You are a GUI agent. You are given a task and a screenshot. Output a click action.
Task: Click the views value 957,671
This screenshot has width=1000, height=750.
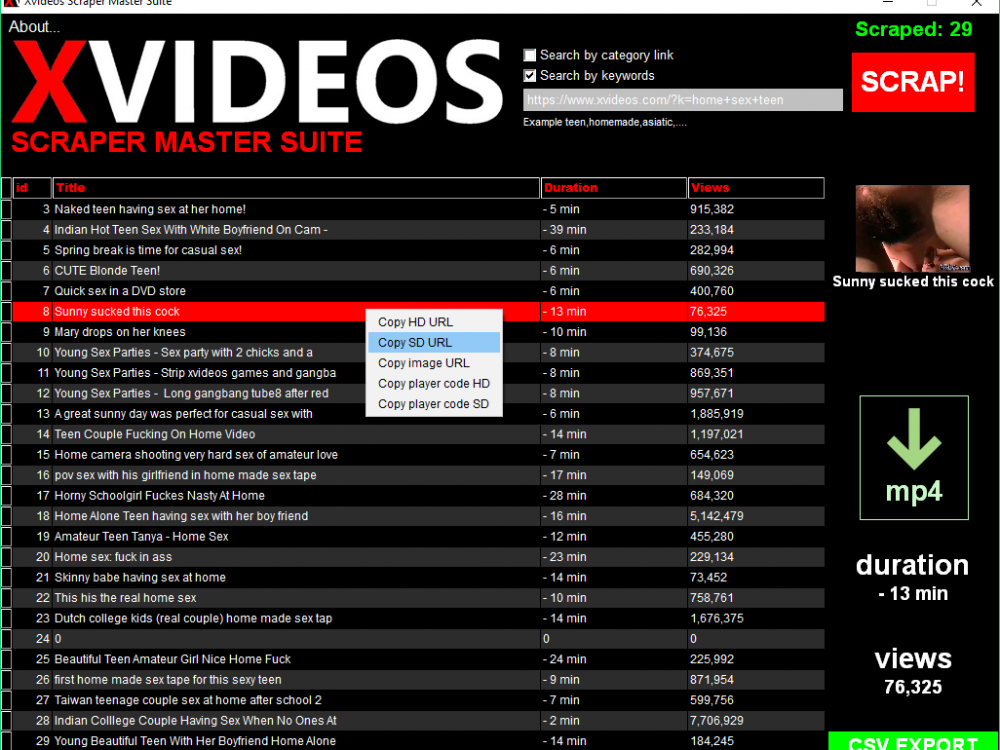(x=712, y=393)
